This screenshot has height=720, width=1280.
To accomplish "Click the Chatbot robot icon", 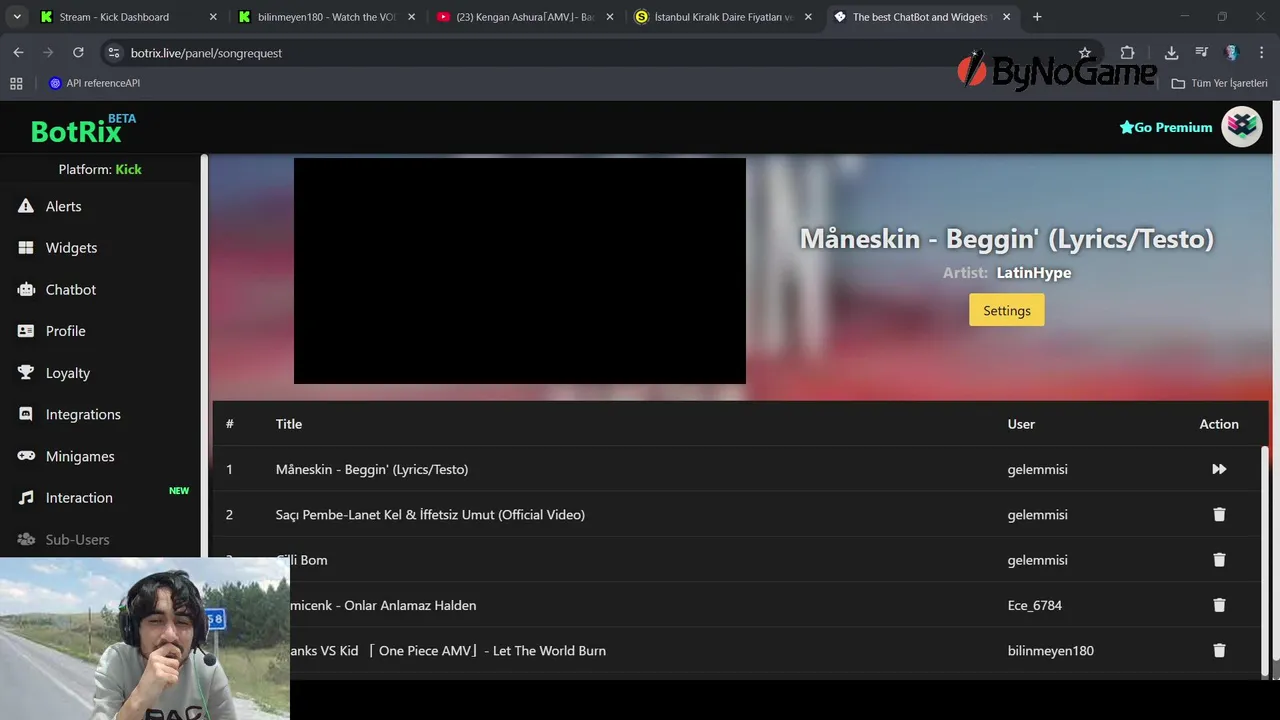I will 26,289.
